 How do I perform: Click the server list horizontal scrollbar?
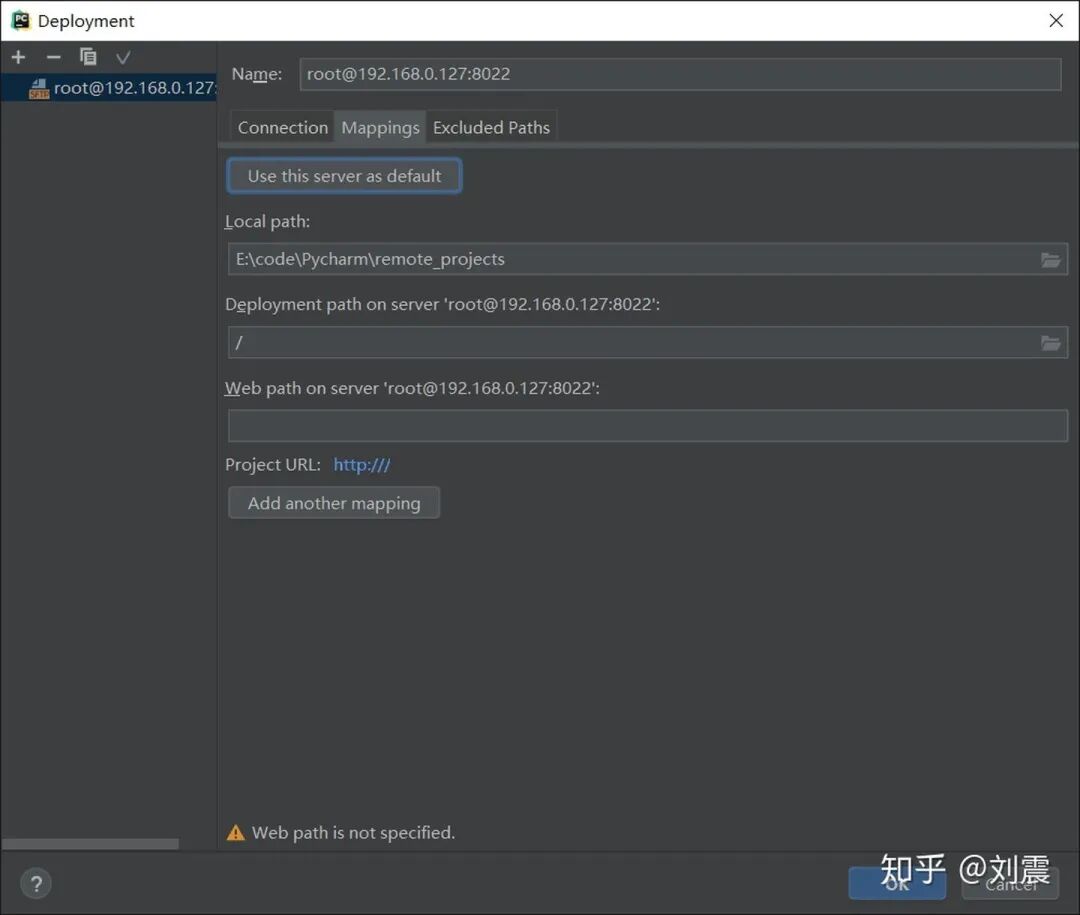pyautogui.click(x=90, y=844)
